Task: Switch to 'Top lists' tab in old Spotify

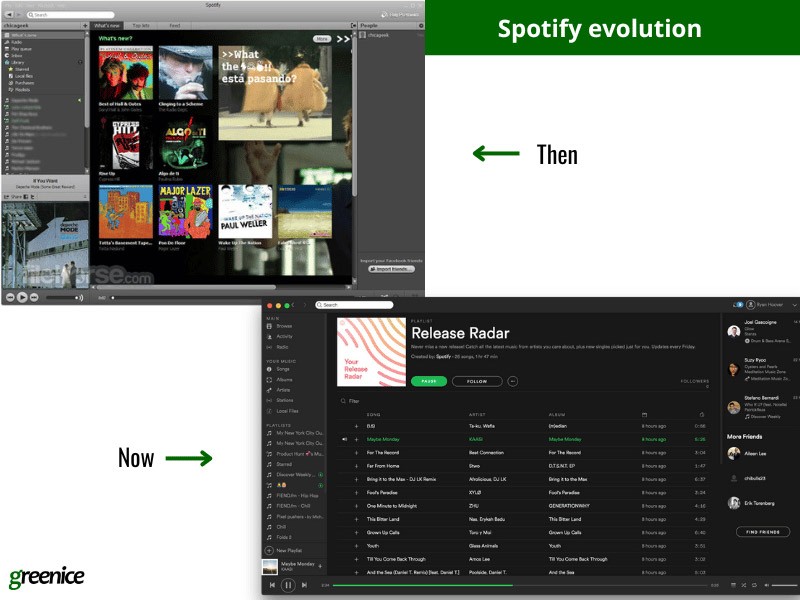Action: tap(141, 26)
